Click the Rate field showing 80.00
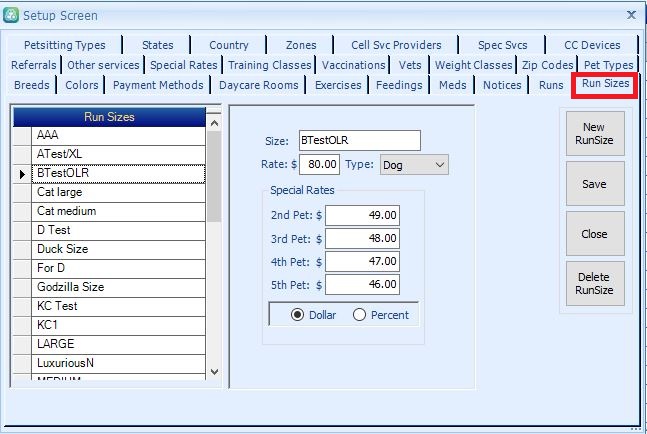The height and width of the screenshot is (434, 647). [x=322, y=164]
